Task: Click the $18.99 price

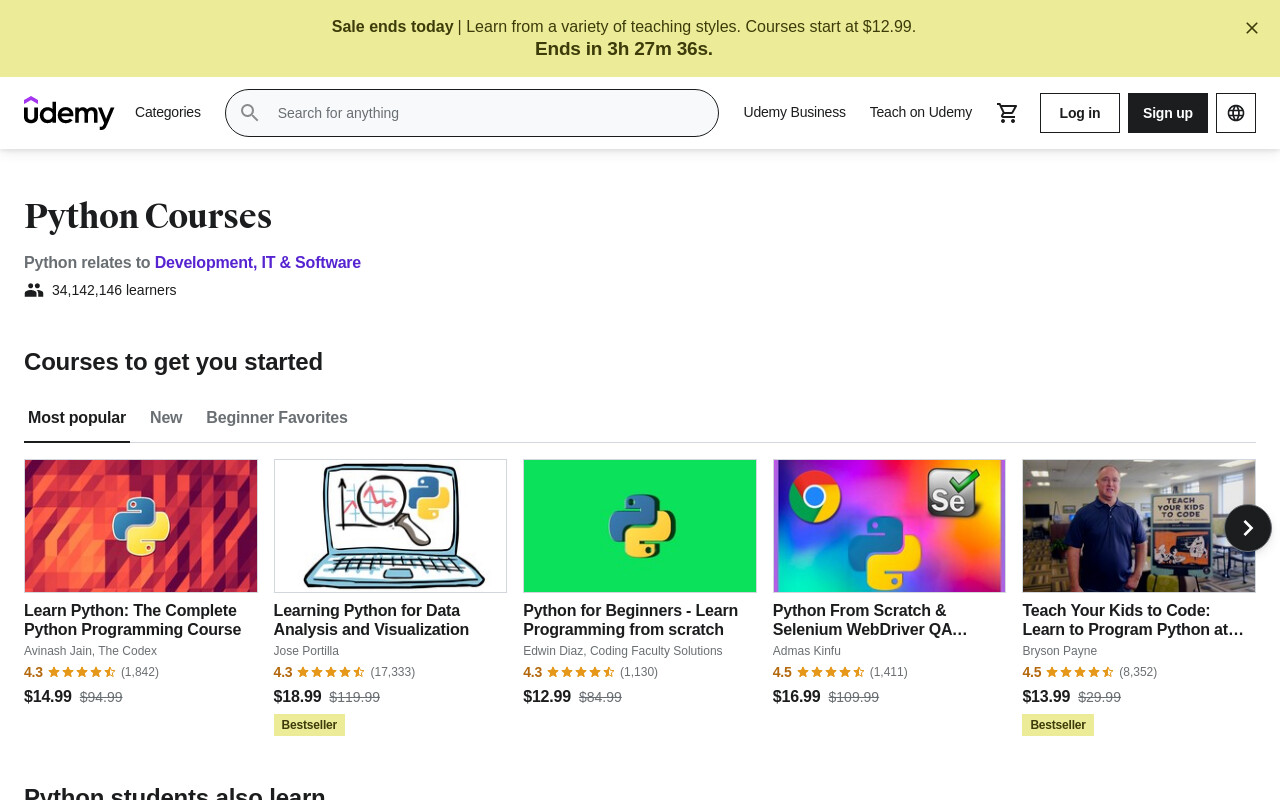Action: pyautogui.click(x=298, y=697)
